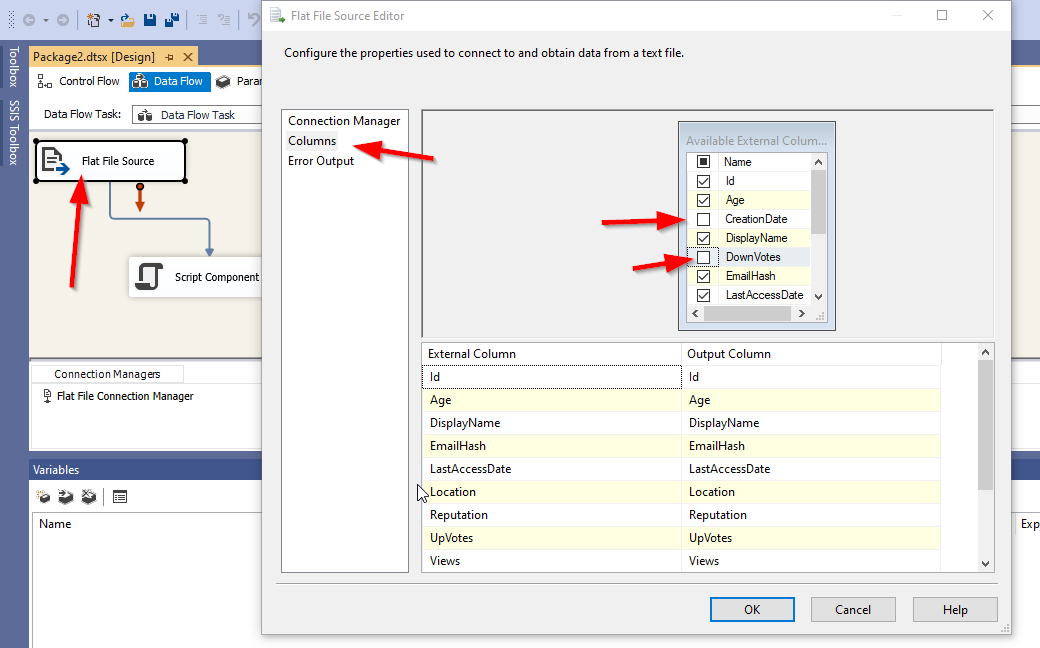Uncheck the DisplayName column checkbox
1040x648 pixels.
[704, 238]
